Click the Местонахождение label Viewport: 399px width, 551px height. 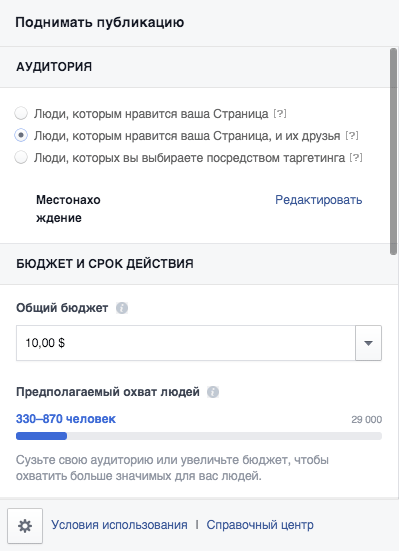click(68, 209)
